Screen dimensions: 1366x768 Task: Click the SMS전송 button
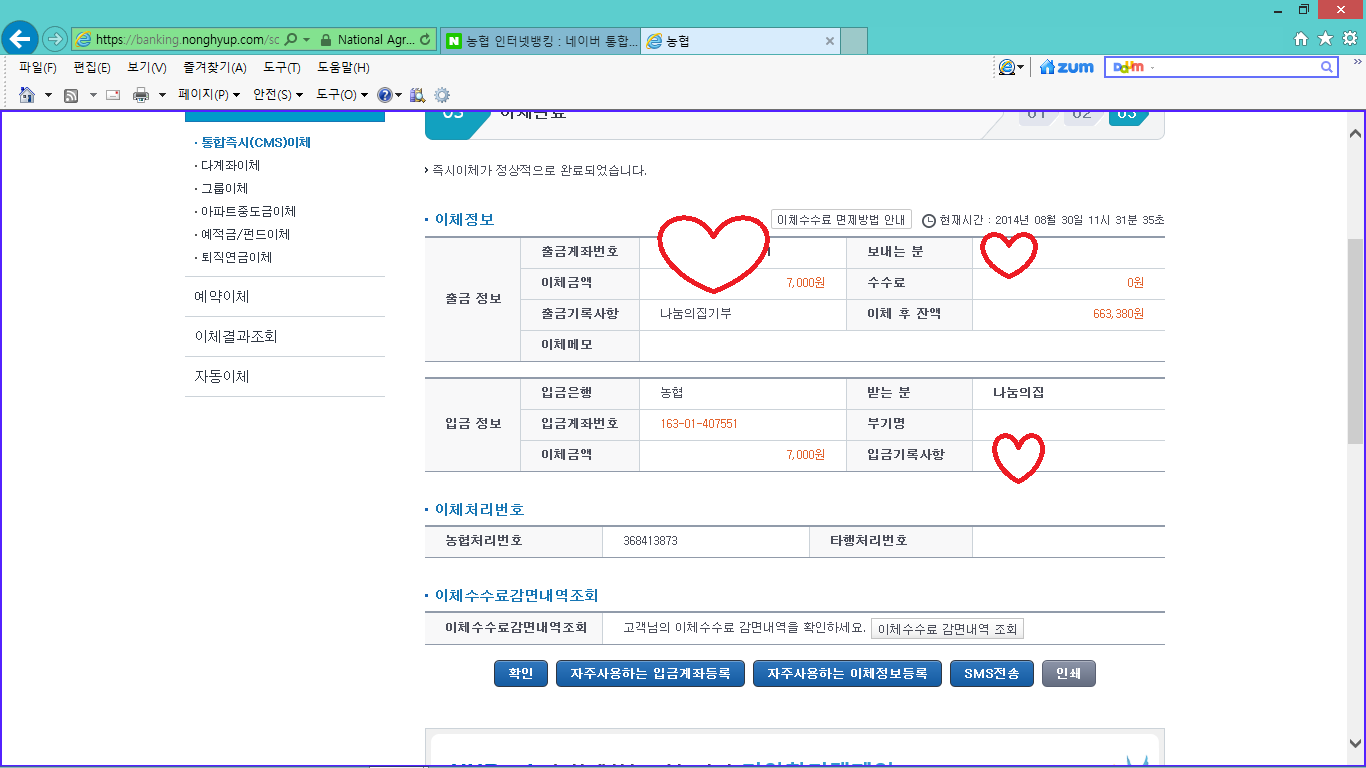click(x=991, y=674)
